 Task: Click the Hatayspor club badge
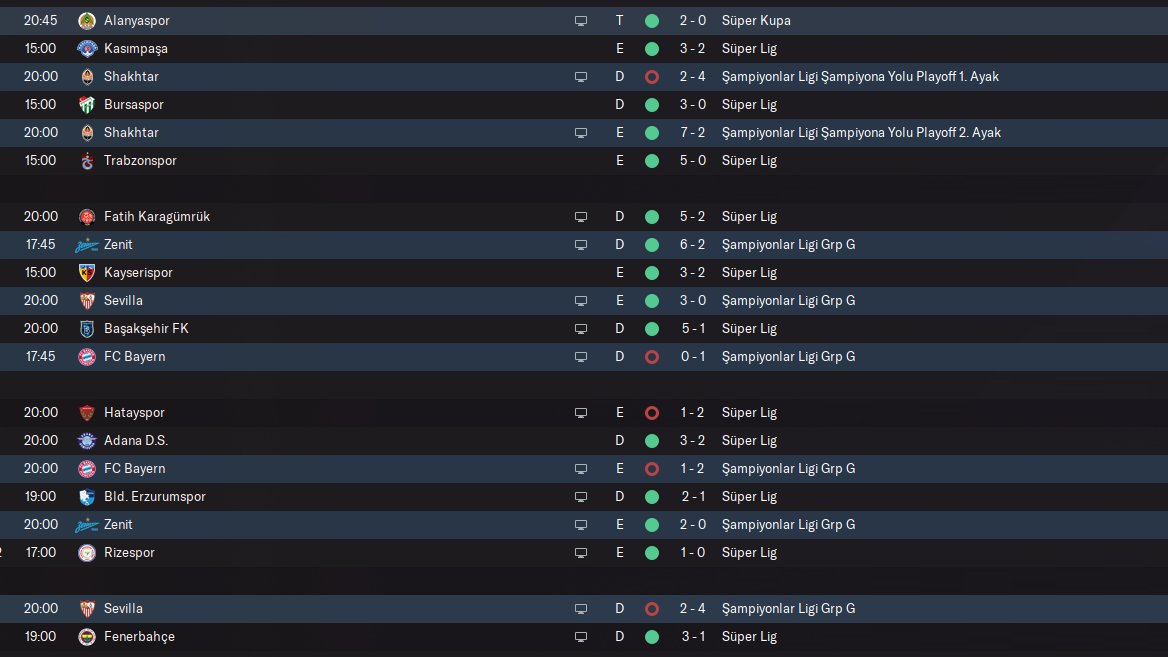pyautogui.click(x=87, y=413)
